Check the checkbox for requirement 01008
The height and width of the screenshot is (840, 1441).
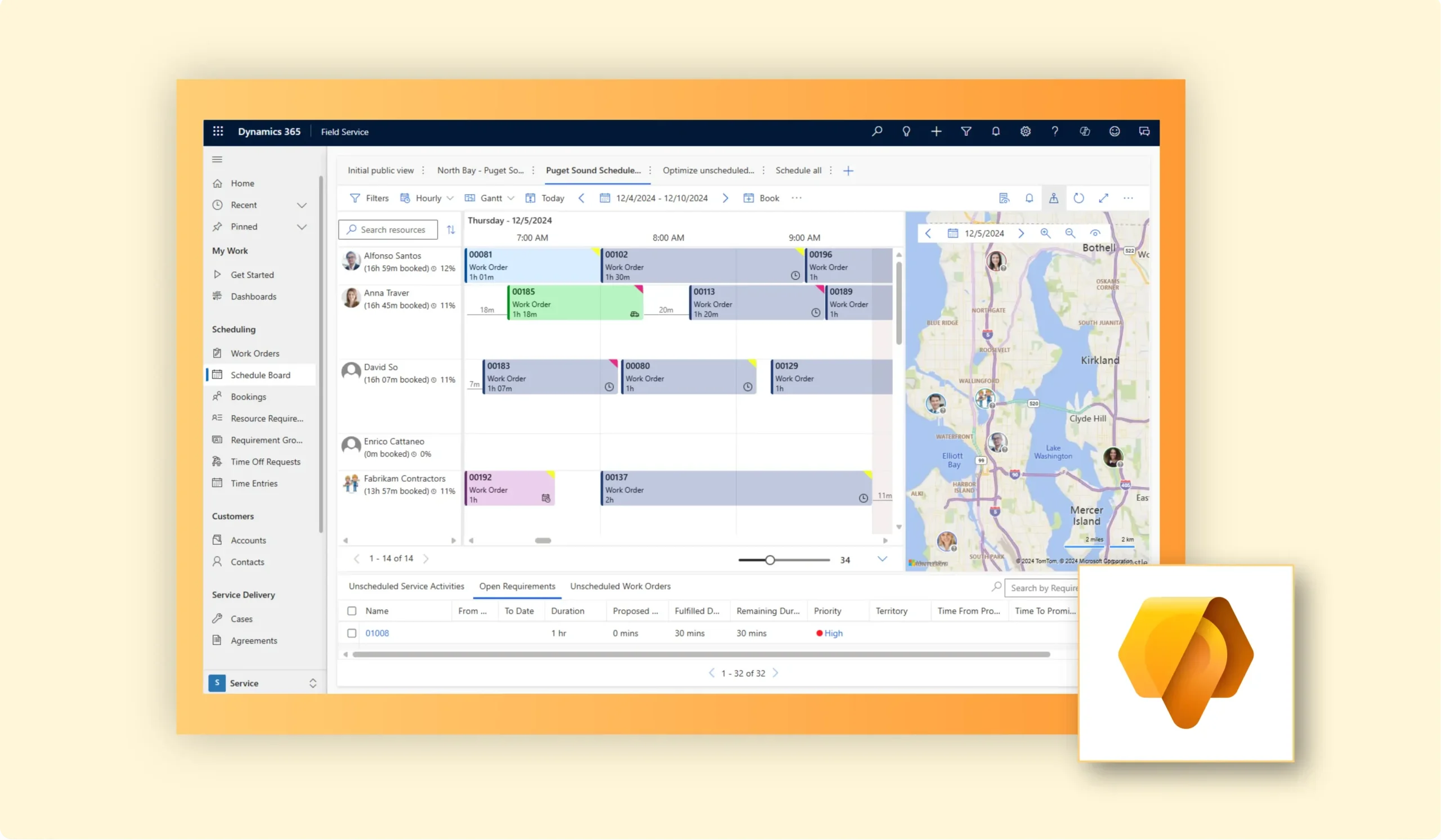[x=352, y=634]
